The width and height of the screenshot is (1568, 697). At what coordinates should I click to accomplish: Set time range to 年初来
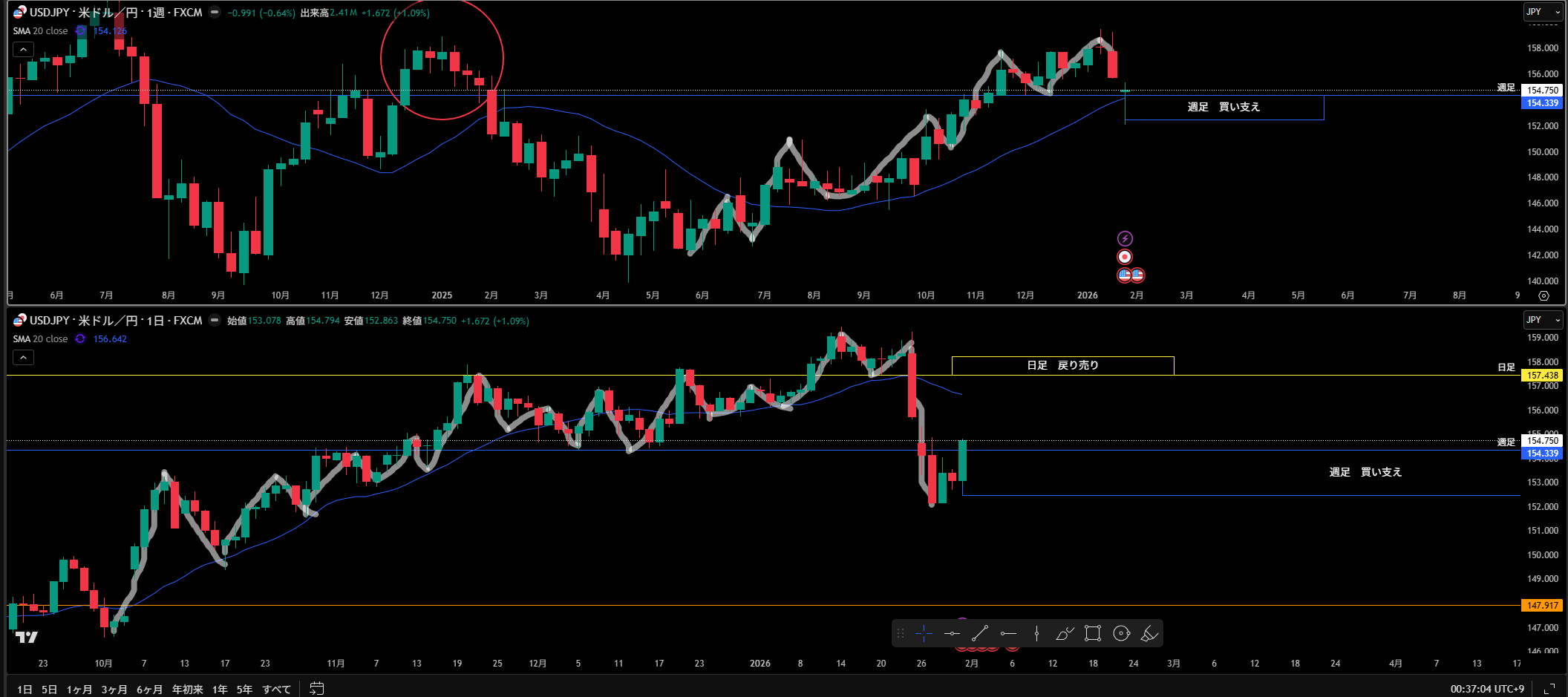tap(187, 689)
